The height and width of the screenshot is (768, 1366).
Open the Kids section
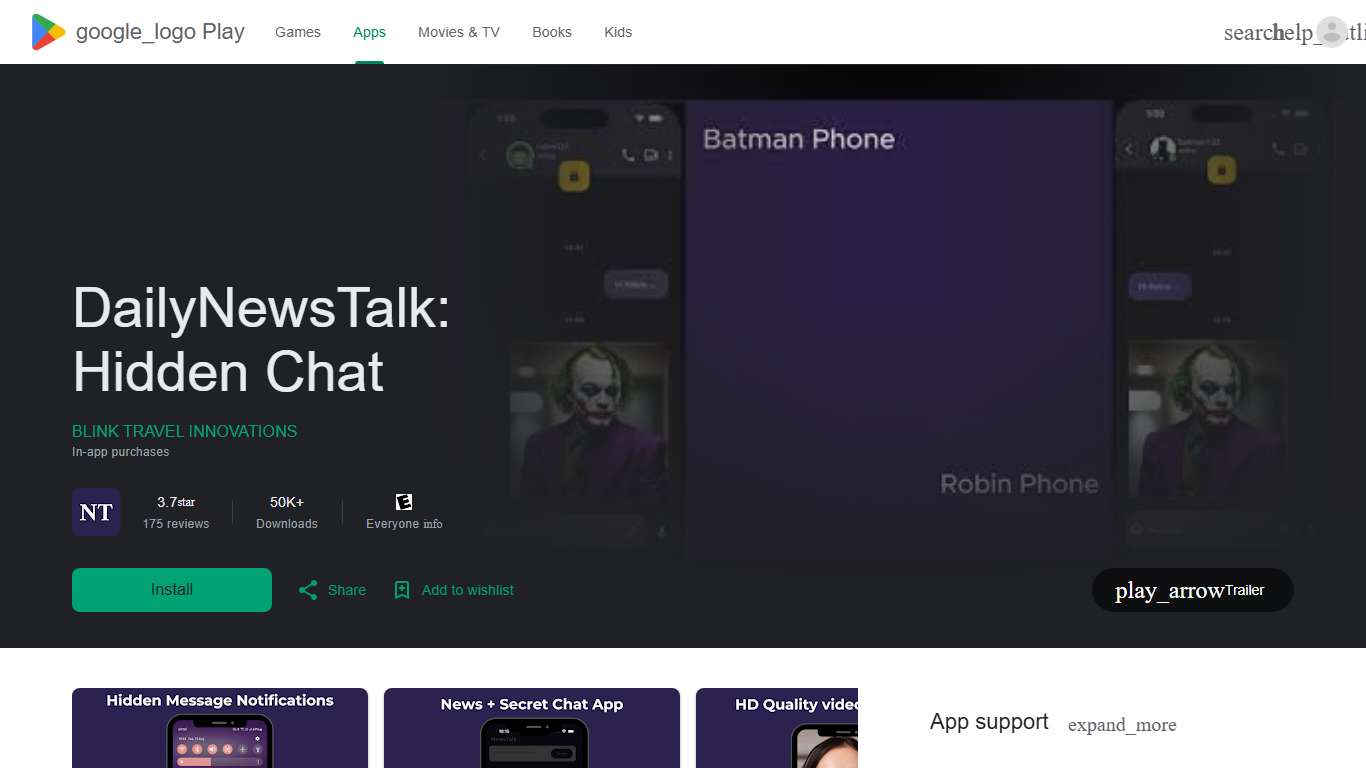coord(618,32)
